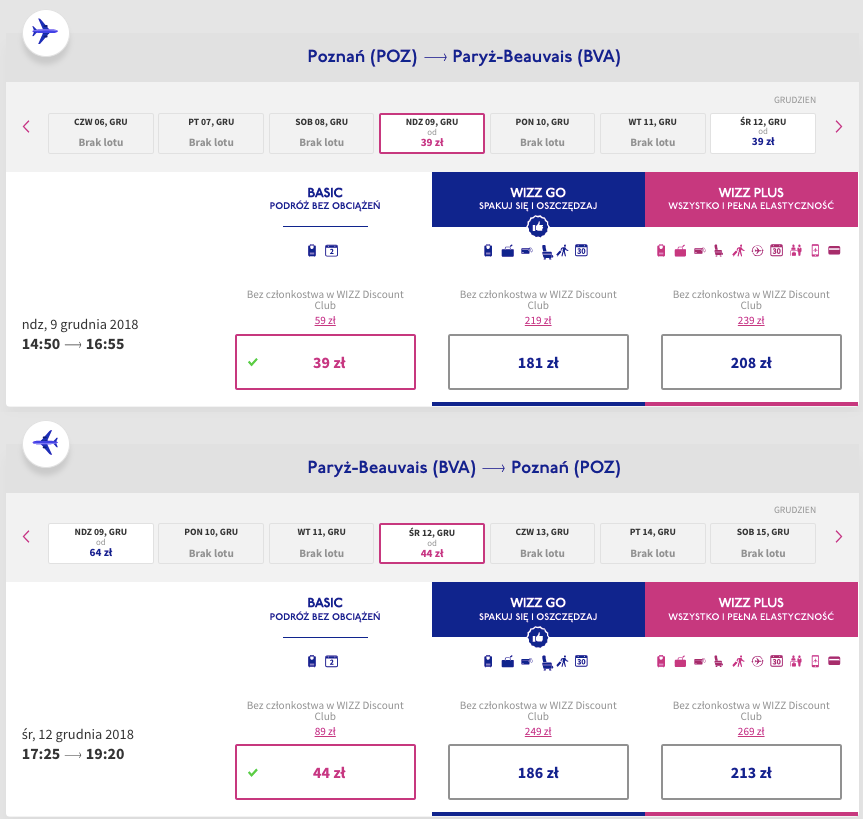Open return 249 zł non-member price link

(x=538, y=731)
